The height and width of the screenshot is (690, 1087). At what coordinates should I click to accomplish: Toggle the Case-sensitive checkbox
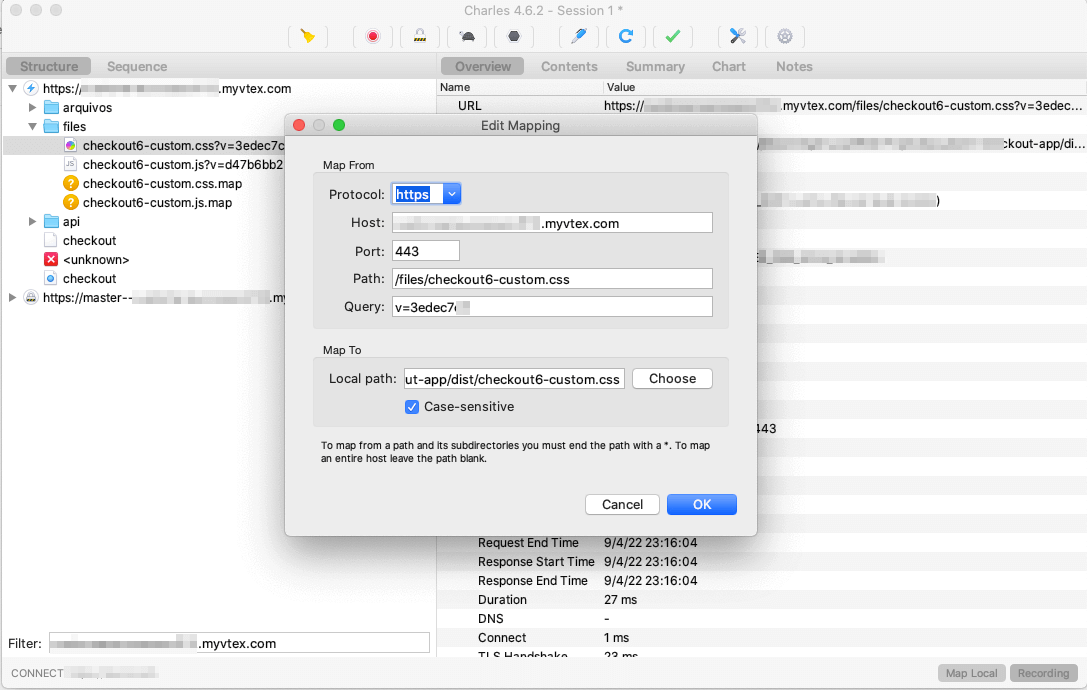pos(412,407)
